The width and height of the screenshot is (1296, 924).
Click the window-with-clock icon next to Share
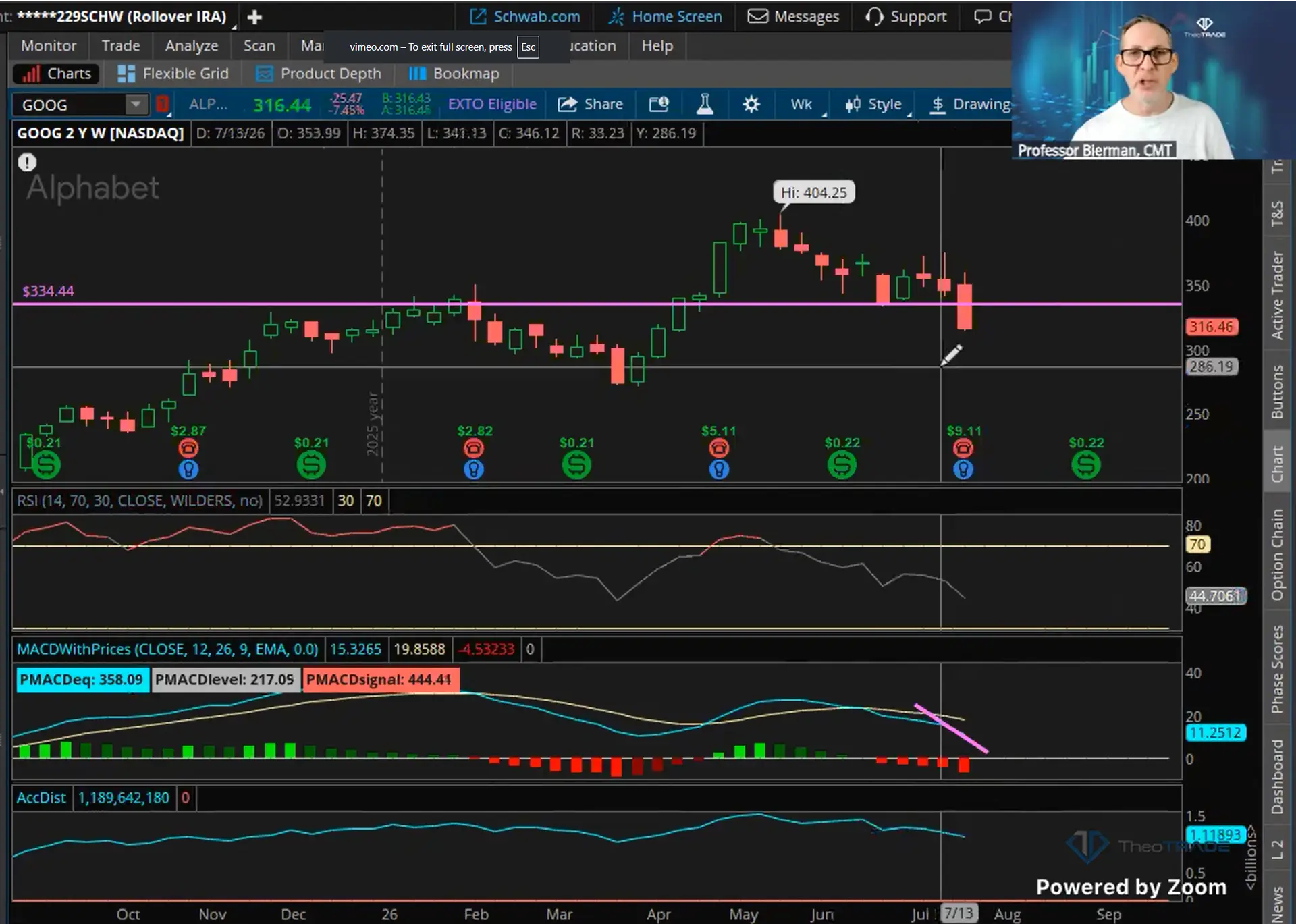click(x=659, y=104)
